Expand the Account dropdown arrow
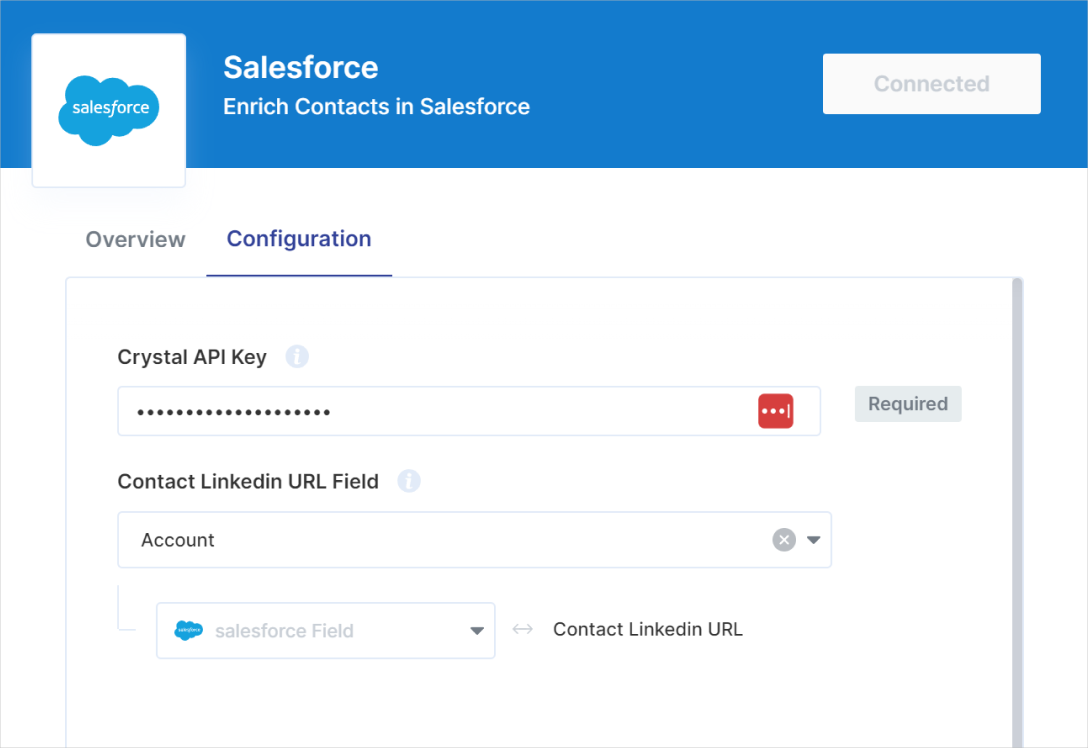Viewport: 1088px width, 748px height. pos(814,540)
